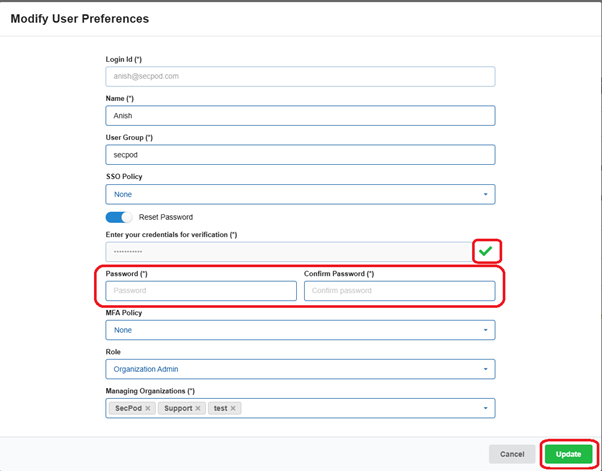Image resolution: width=602 pixels, height=471 pixels.
Task: Focus the Login Id field
Action: click(300, 76)
